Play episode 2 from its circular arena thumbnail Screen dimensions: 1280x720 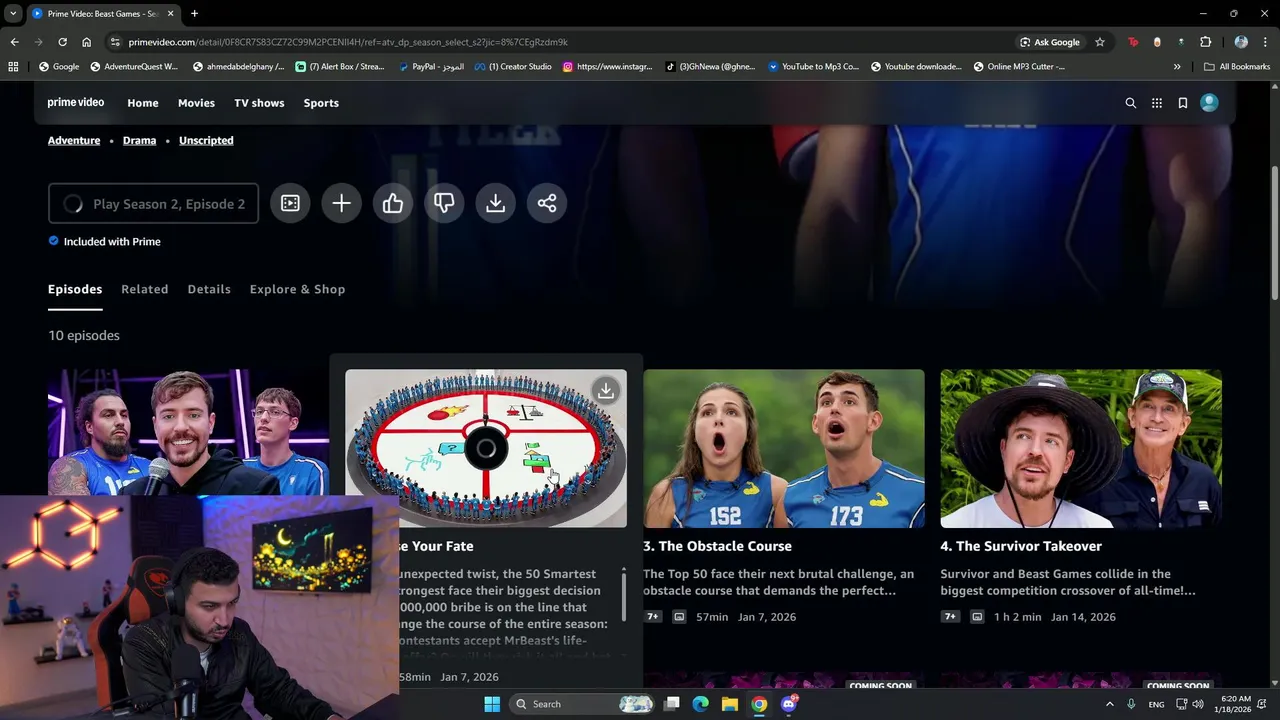(x=486, y=448)
